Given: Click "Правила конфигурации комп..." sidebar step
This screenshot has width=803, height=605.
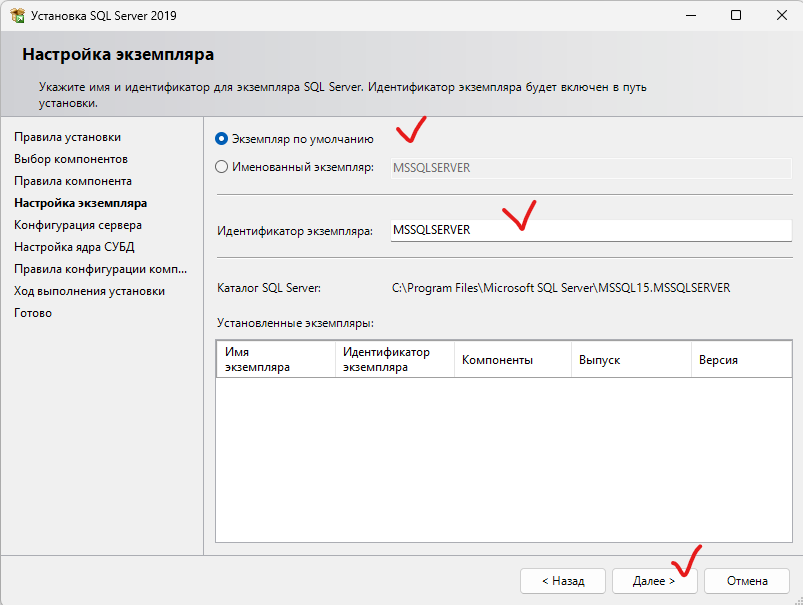Looking at the screenshot, I should click(100, 269).
